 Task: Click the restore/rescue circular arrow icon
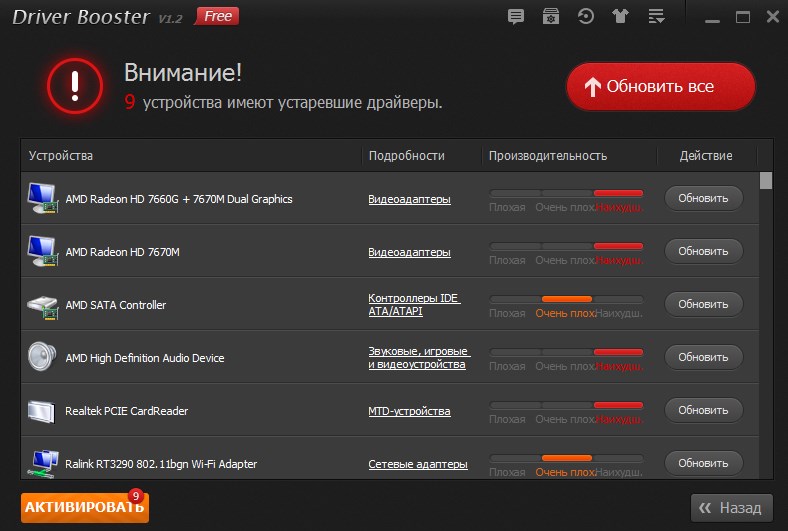(x=585, y=17)
